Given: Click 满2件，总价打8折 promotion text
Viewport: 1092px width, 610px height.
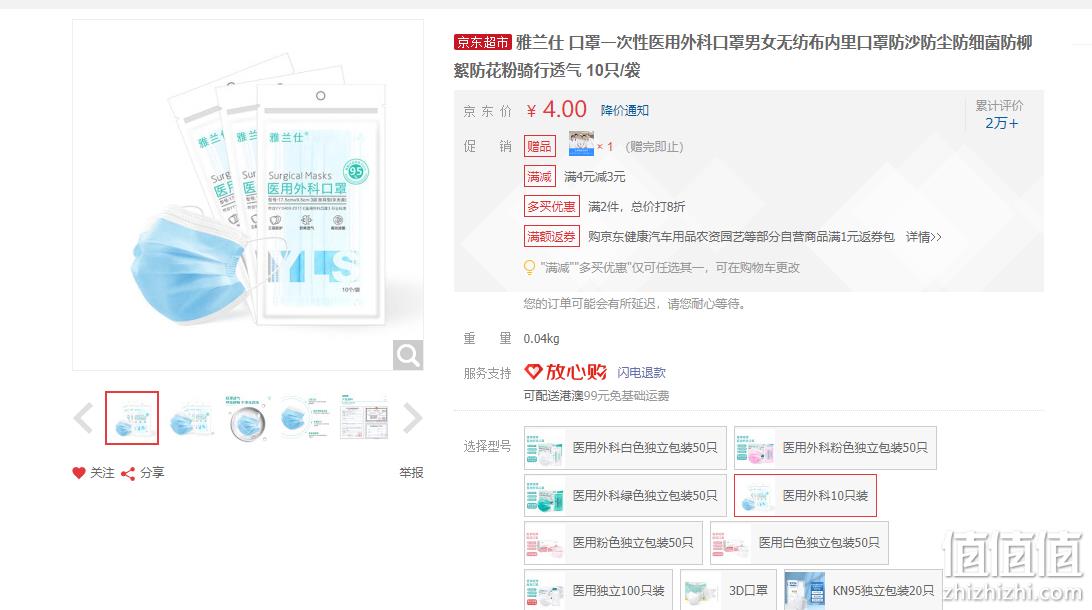Looking at the screenshot, I should point(637,207).
